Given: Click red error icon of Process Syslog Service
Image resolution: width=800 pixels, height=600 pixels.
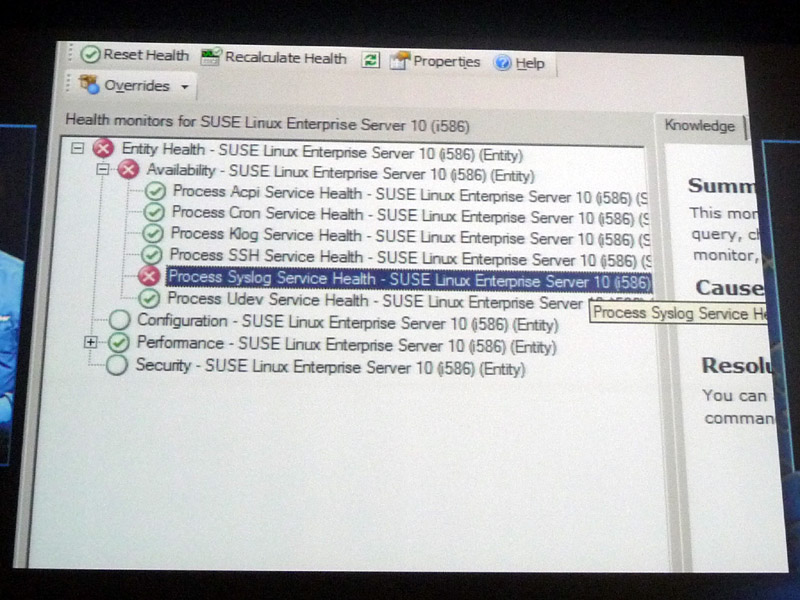Looking at the screenshot, I should coord(149,276).
